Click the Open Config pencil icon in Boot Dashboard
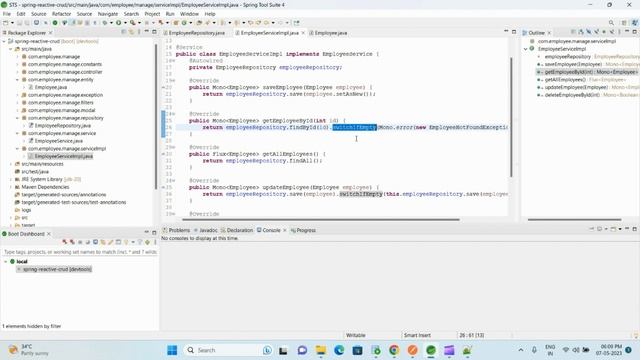The width and height of the screenshot is (640, 360). [x=111, y=242]
